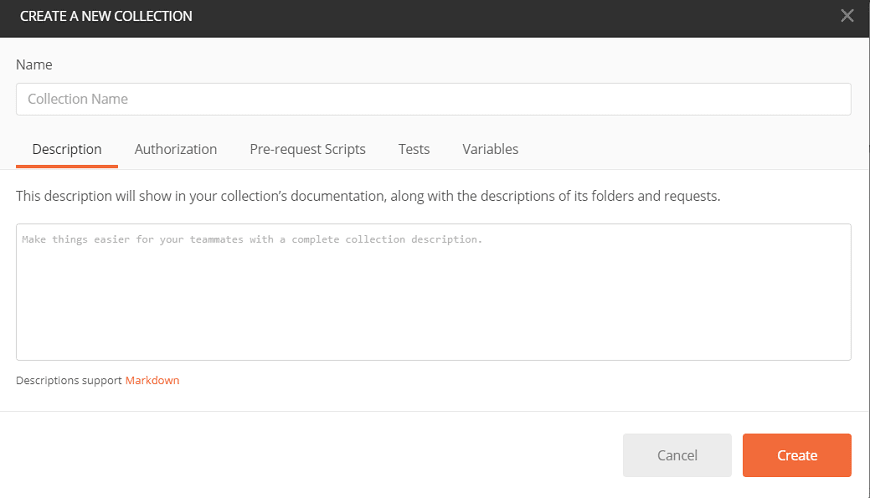Viewport: 870px width, 498px height.
Task: Open the Authorization tab
Action: pos(175,149)
